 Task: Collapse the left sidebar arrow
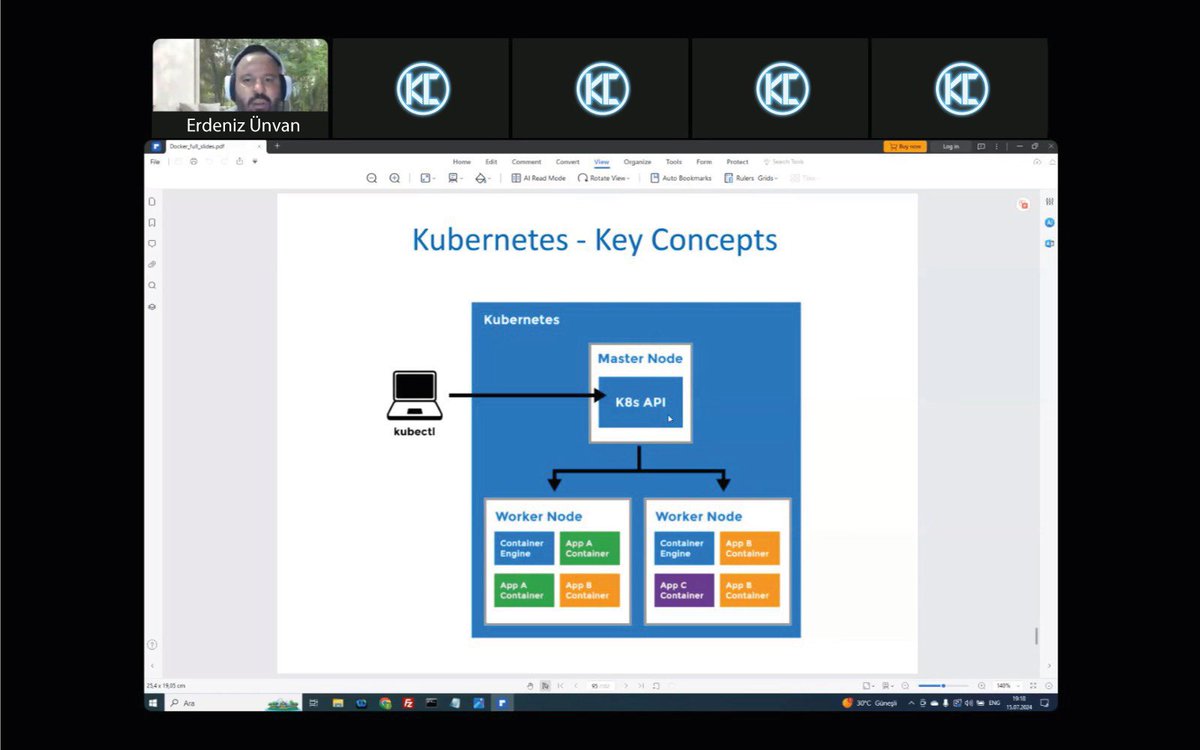152,666
